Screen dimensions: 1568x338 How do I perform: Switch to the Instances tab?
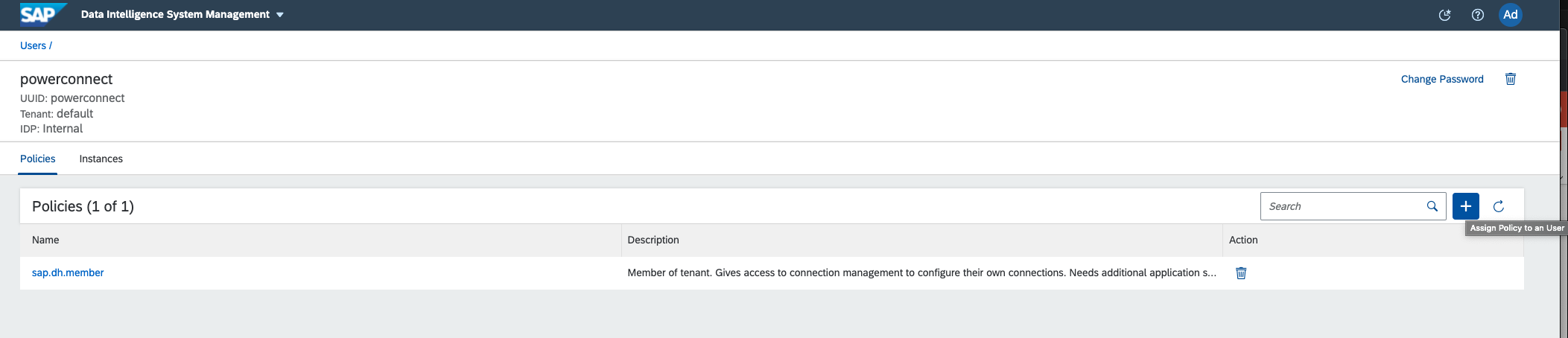(101, 159)
